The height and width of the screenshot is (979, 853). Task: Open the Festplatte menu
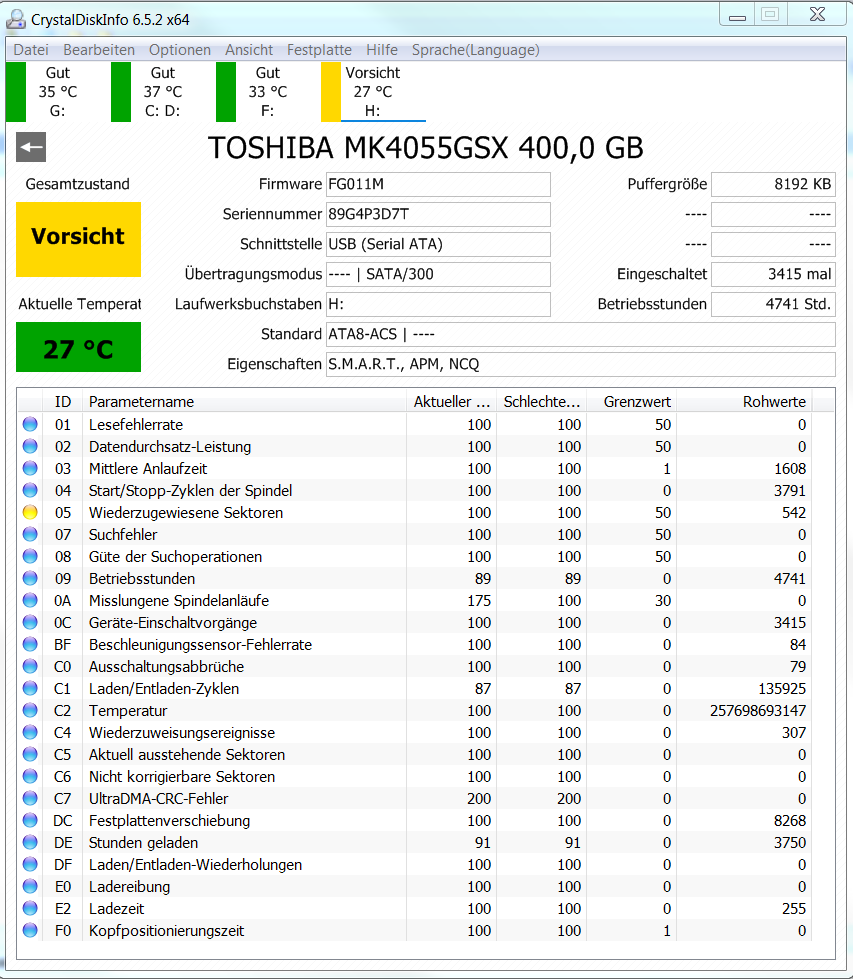pyautogui.click(x=319, y=50)
